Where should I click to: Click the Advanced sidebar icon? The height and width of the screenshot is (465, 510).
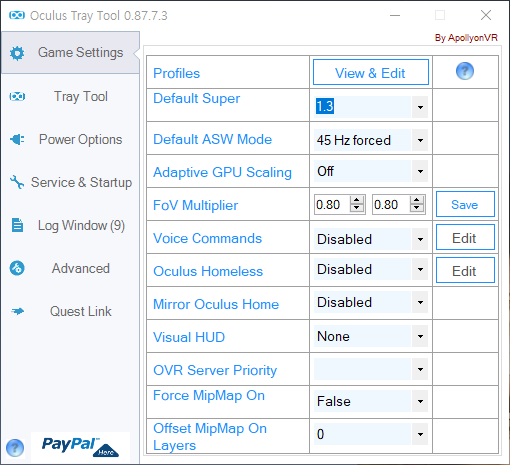coord(17,268)
